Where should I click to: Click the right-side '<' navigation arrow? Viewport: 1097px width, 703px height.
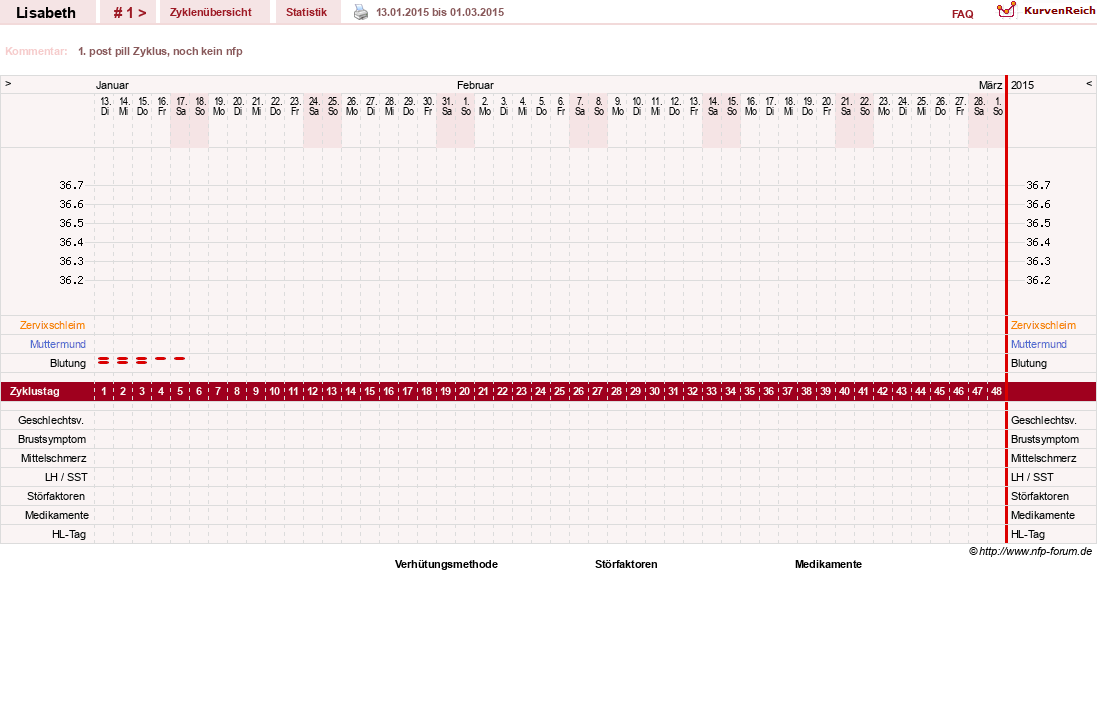point(1089,84)
